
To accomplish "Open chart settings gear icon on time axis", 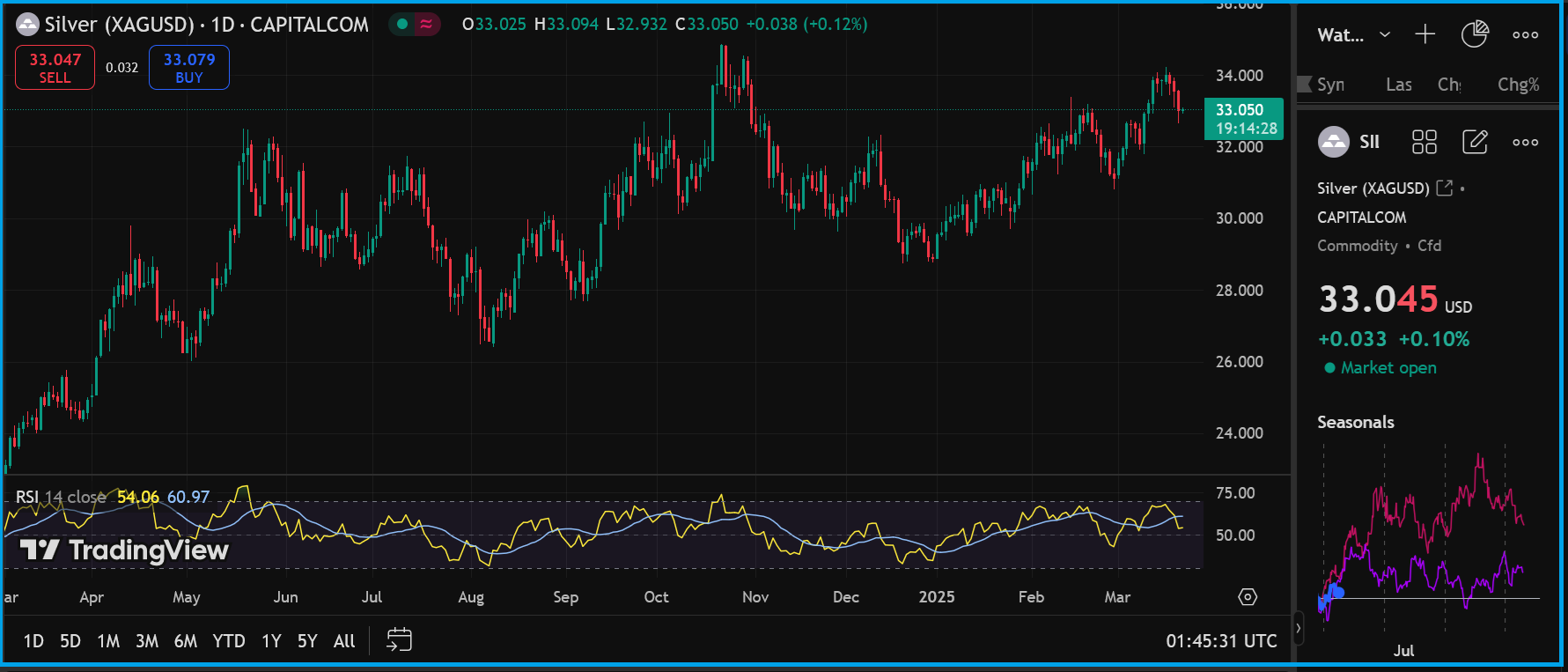I will click(x=1248, y=597).
